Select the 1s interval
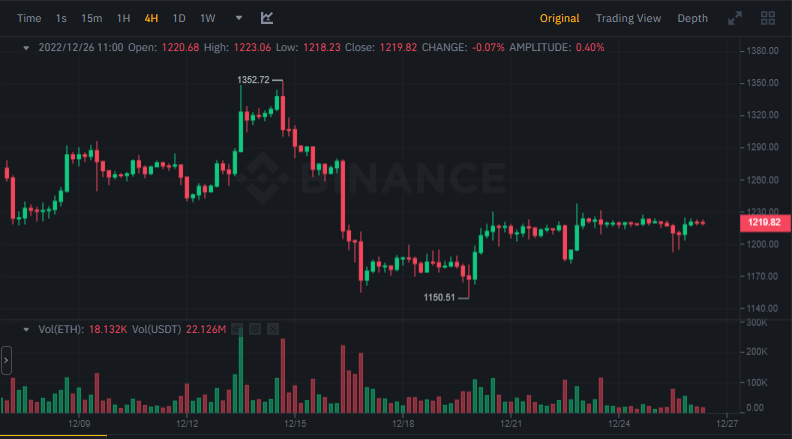Viewport: 792px width, 439px height. pos(62,18)
